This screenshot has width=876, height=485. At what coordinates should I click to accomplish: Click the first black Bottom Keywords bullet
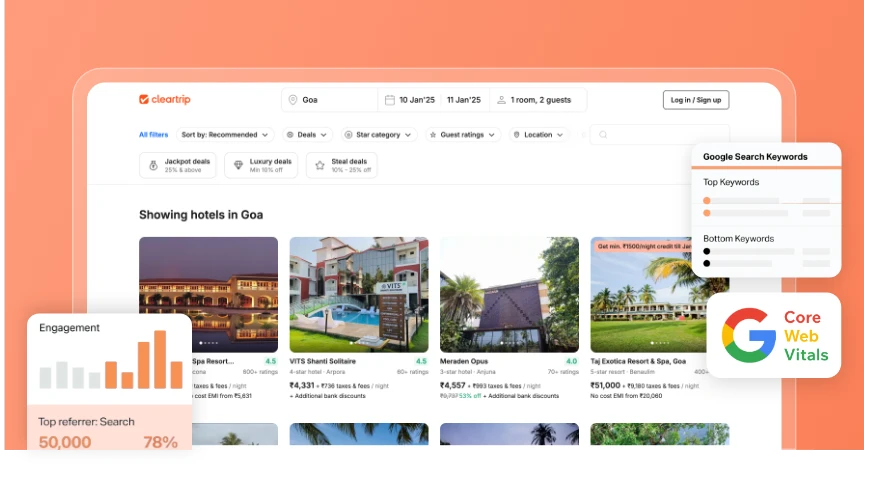click(x=707, y=251)
